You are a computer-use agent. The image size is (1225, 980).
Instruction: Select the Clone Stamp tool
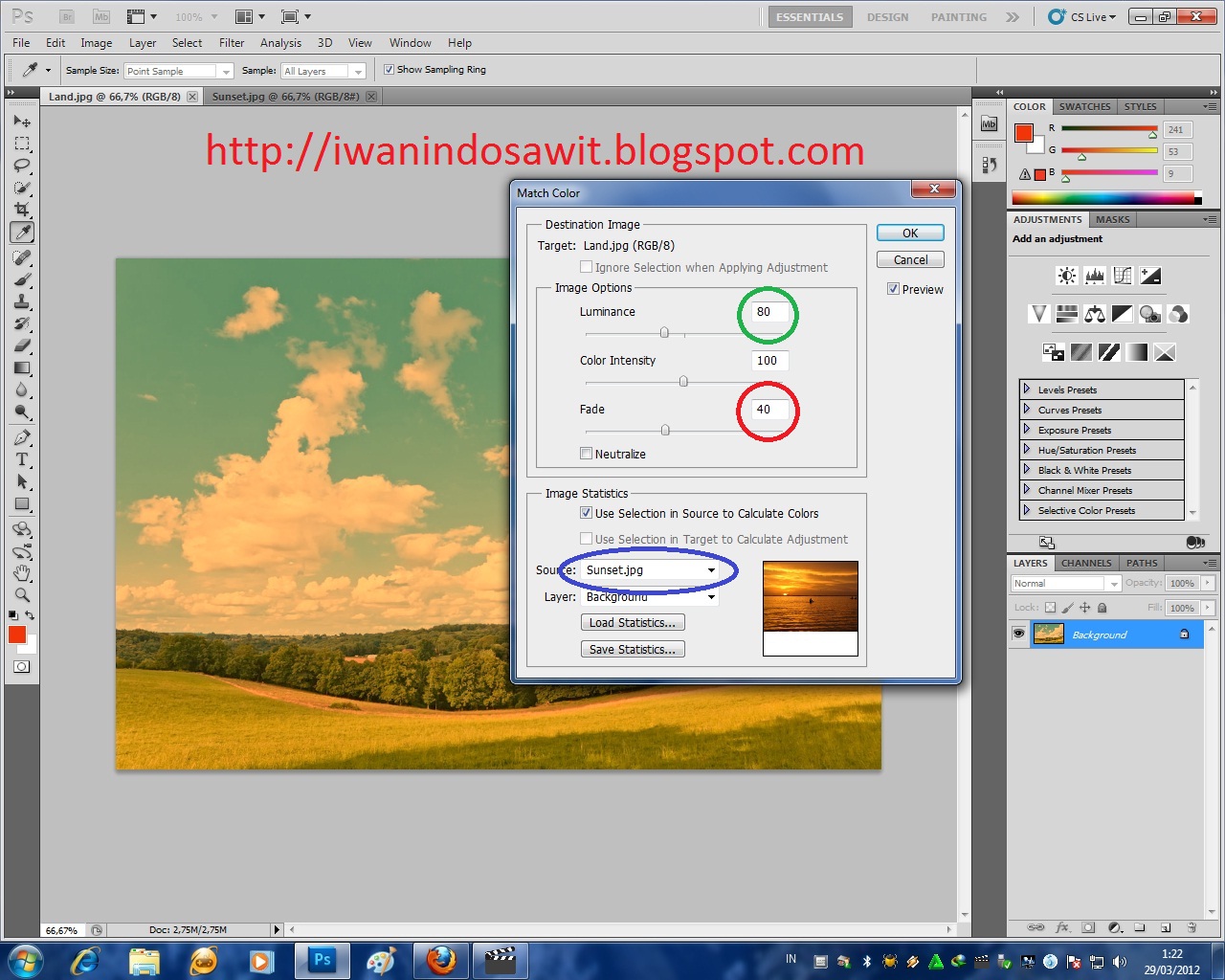pos(22,301)
